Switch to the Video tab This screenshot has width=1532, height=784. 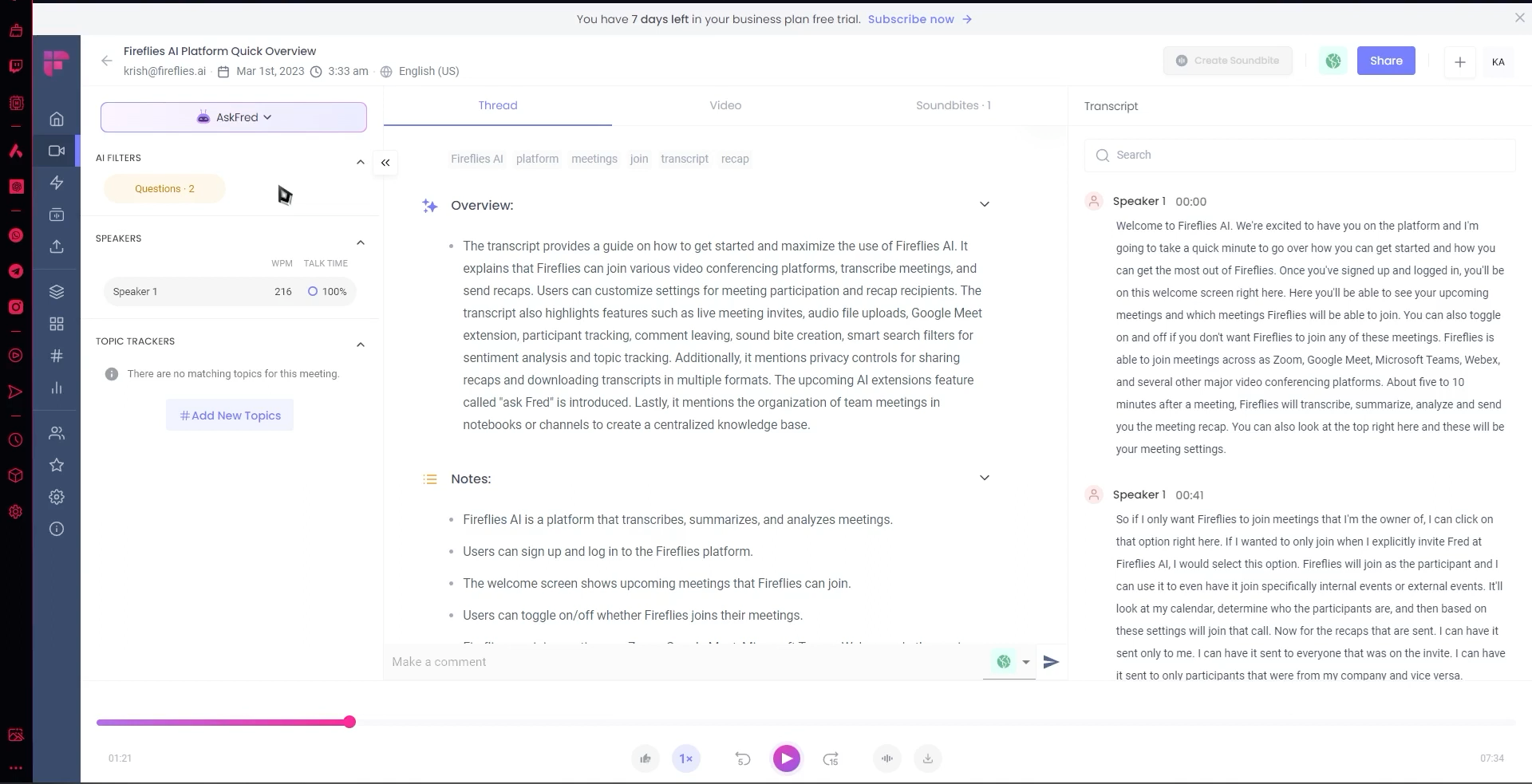725,105
